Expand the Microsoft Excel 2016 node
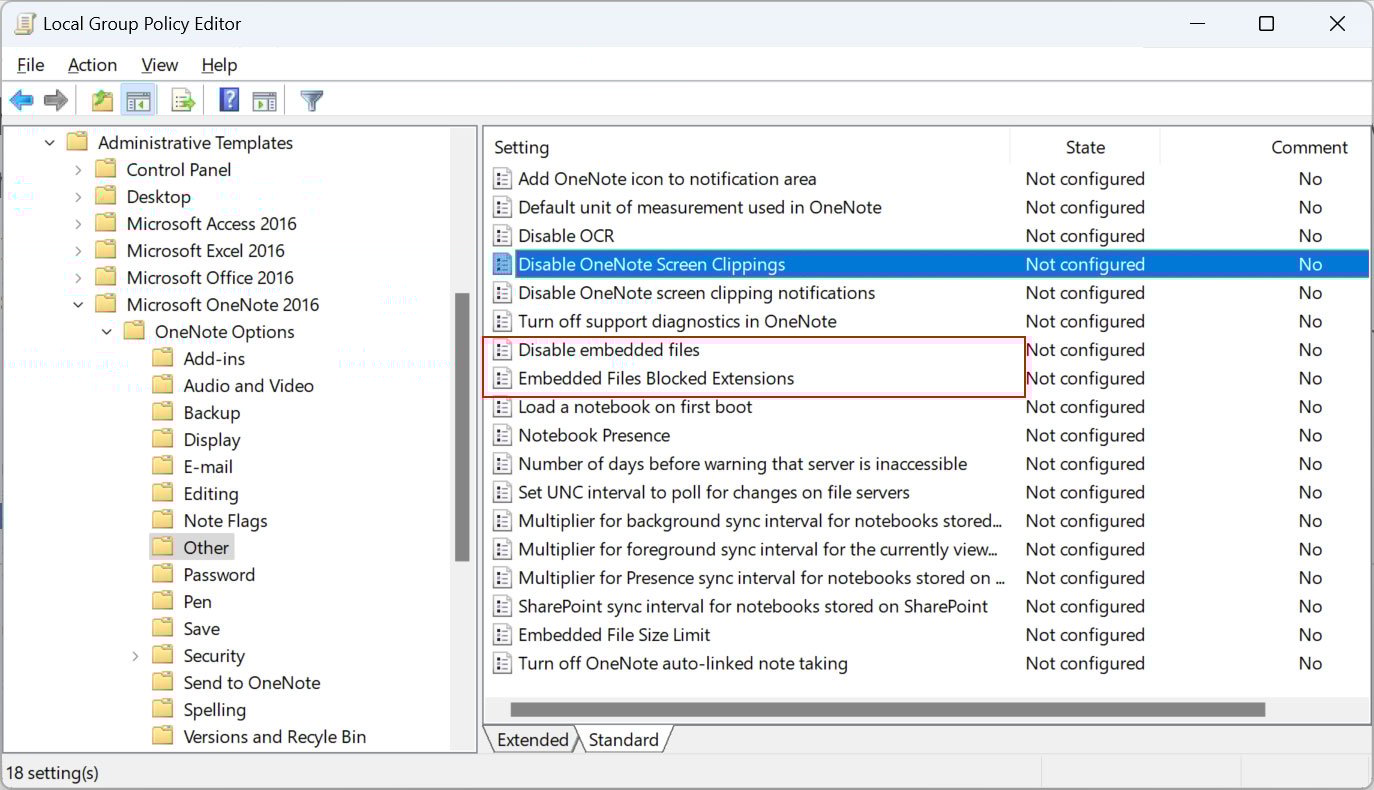 point(78,251)
